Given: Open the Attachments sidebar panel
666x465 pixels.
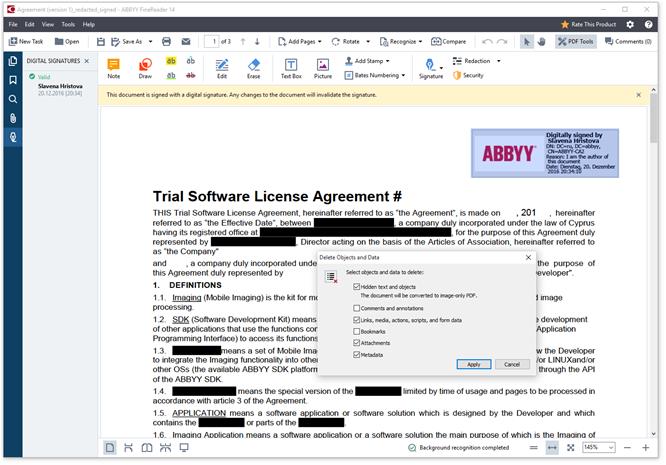Looking at the screenshot, I should [x=13, y=118].
